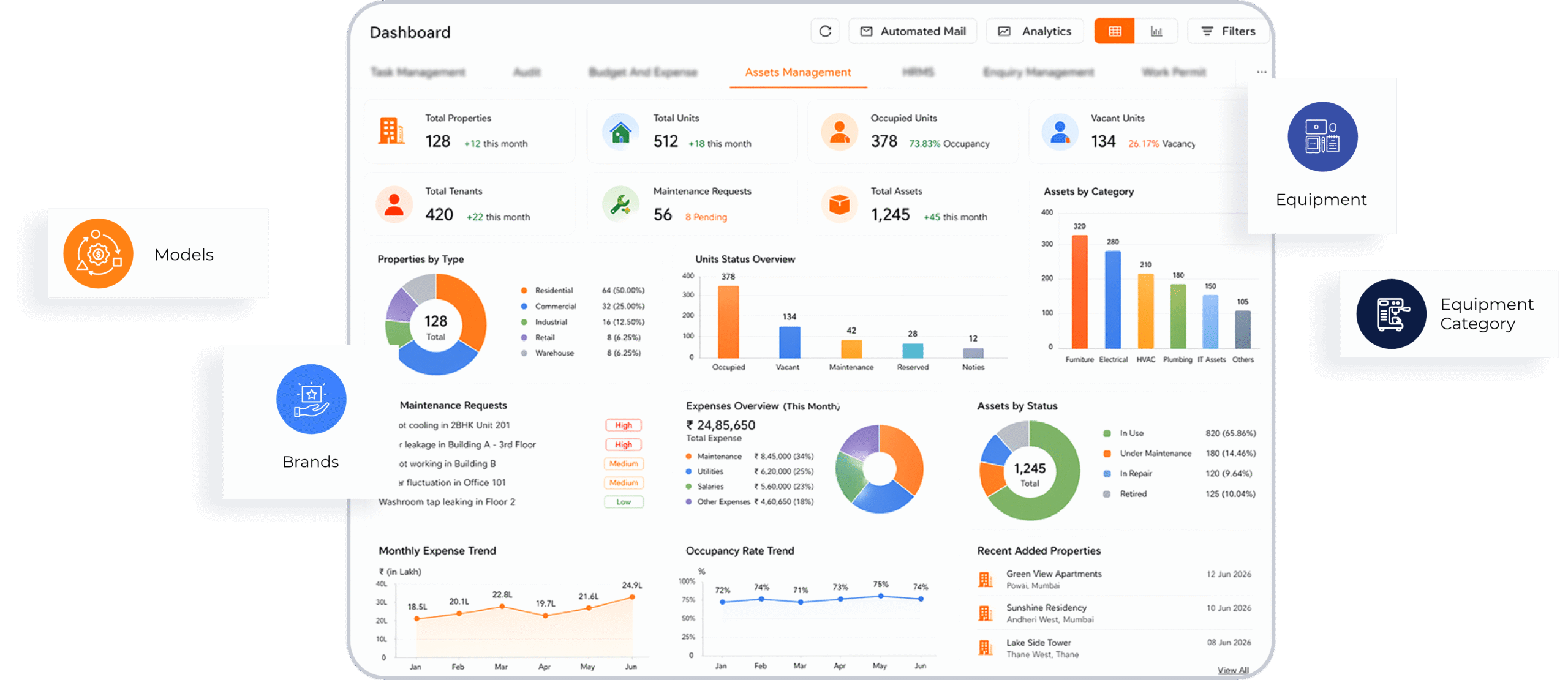Screen dimensions: 1568x680
Task: Open the Equipment Category icon
Action: coord(1391,314)
